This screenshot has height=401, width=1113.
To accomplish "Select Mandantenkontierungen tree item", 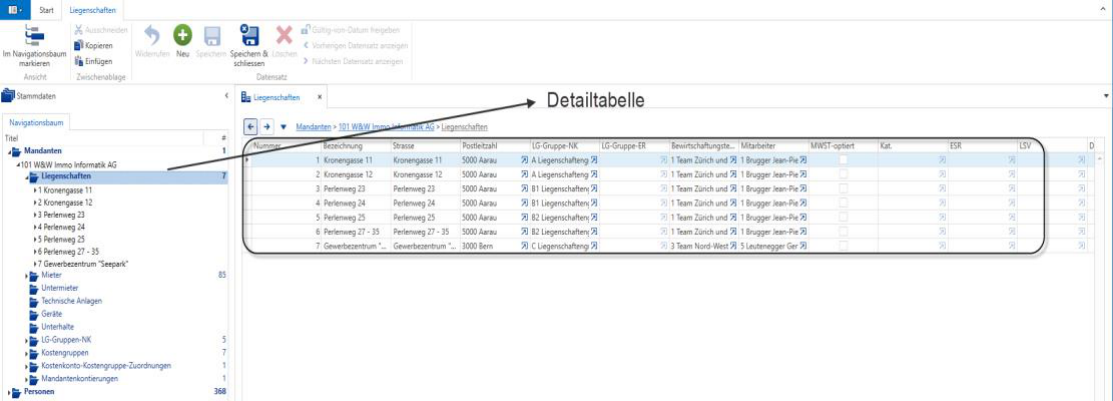I will pyautogui.click(x=80, y=379).
